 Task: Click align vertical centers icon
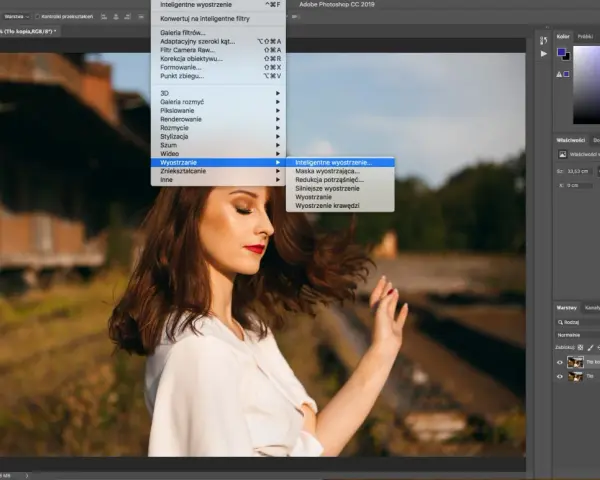pyautogui.click(x=116, y=17)
